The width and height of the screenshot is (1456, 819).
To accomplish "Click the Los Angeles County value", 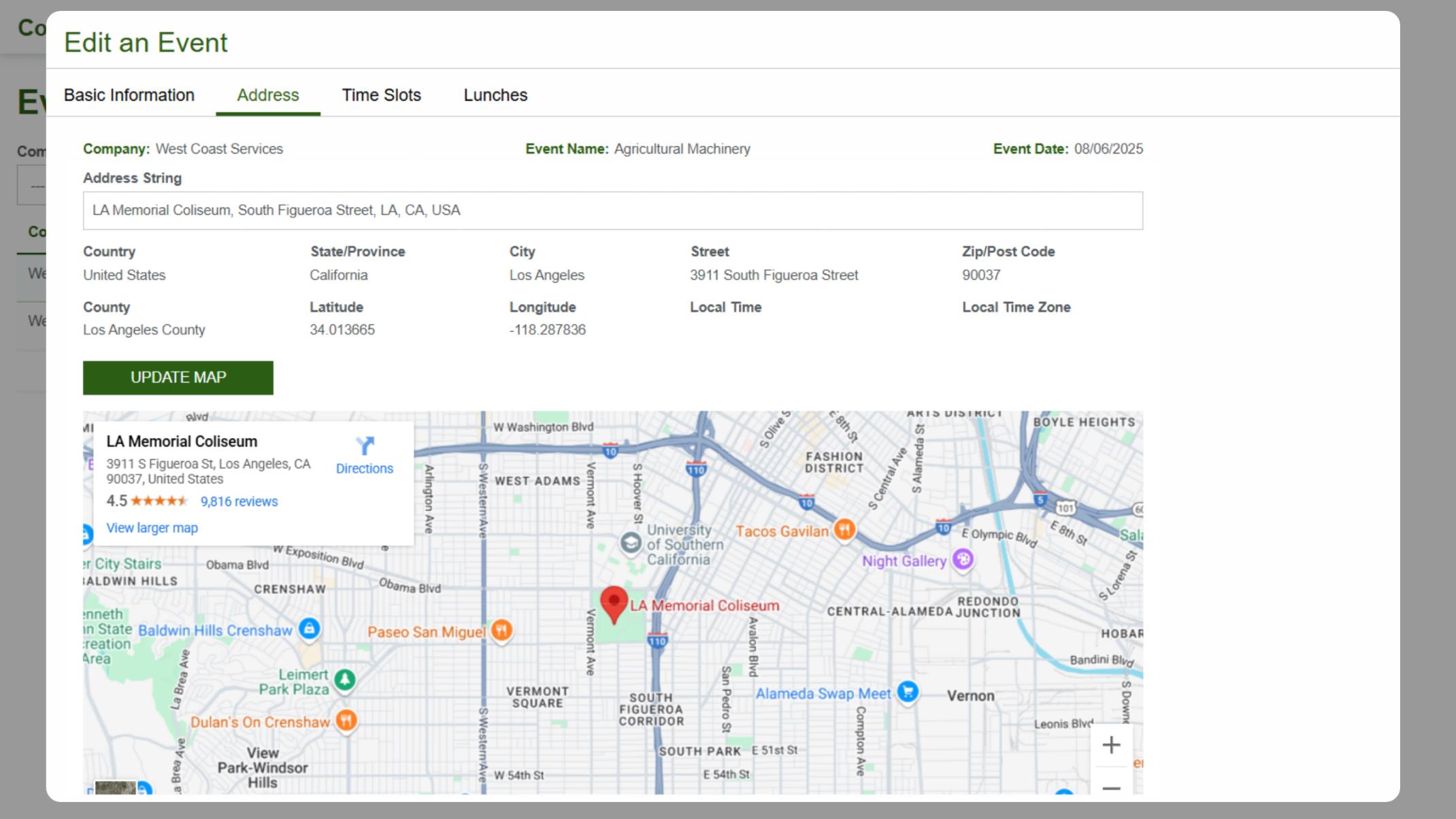I will click(144, 330).
